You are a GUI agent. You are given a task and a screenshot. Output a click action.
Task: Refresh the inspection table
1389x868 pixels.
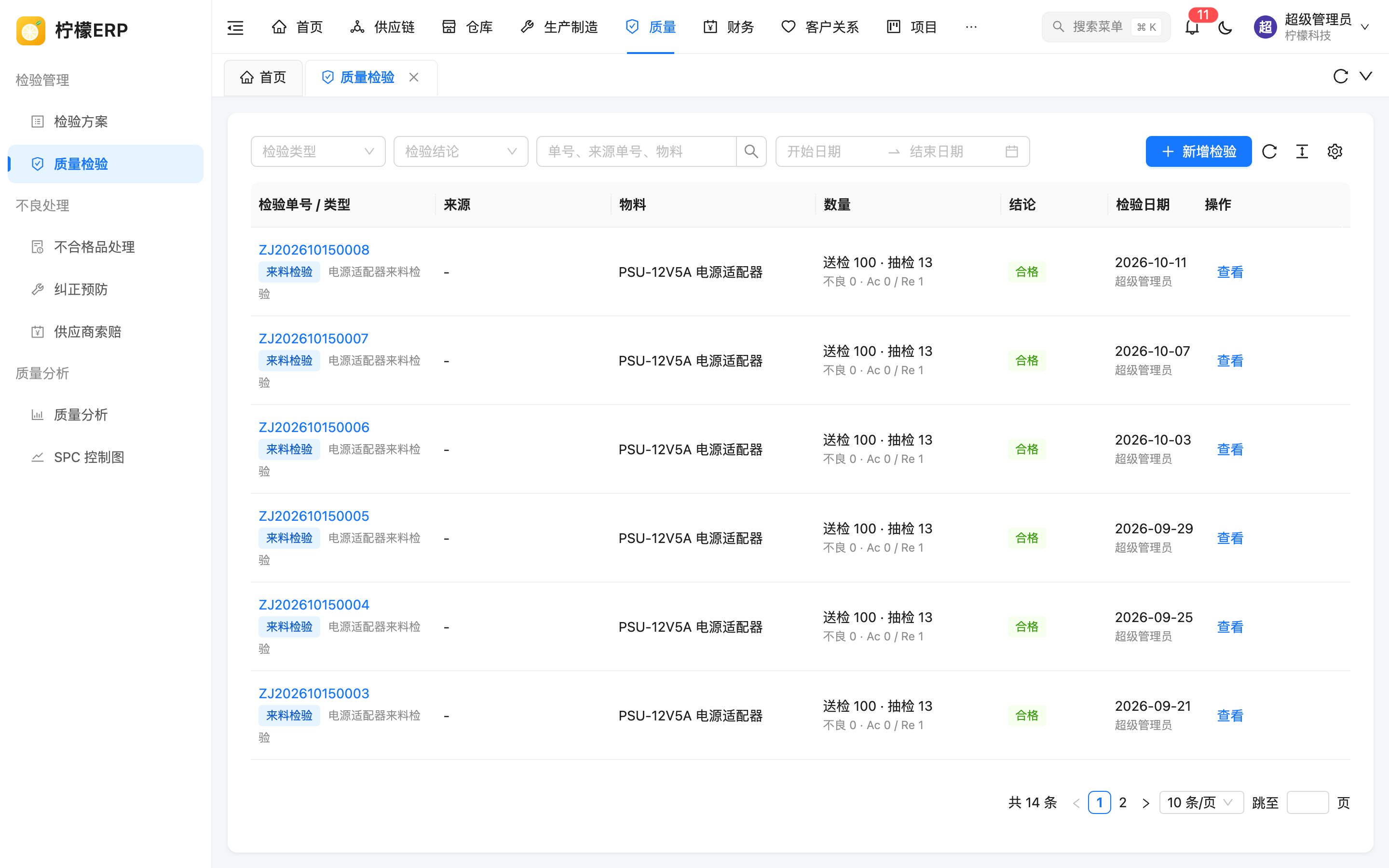[1269, 151]
